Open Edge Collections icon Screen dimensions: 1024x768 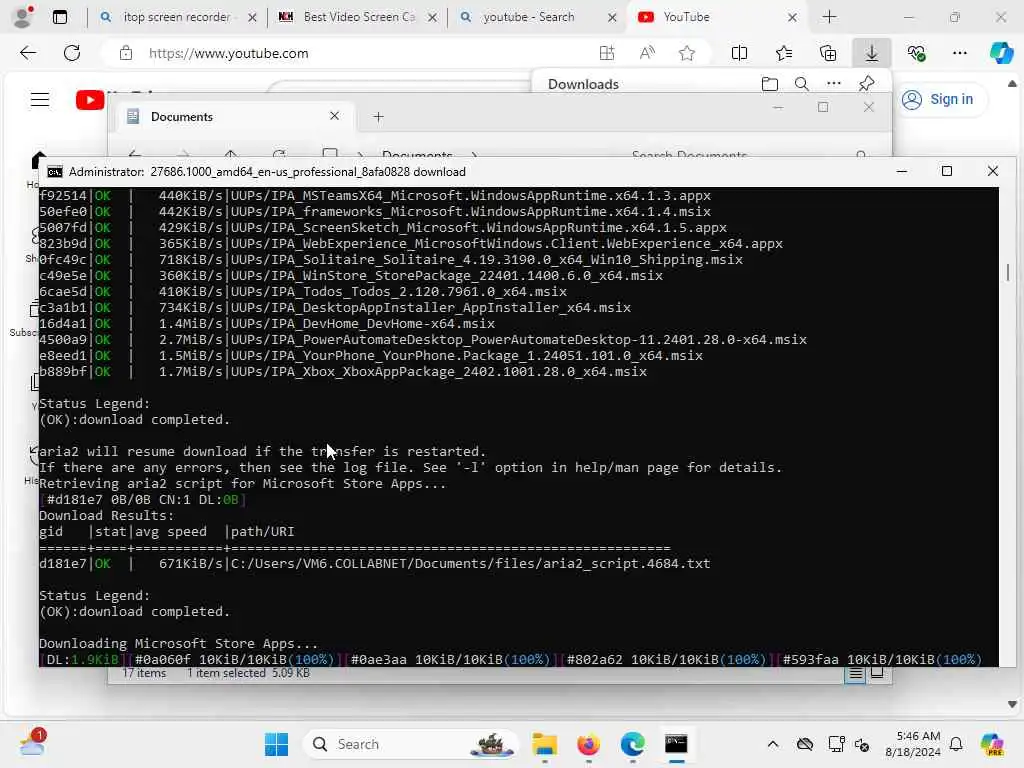[827, 53]
